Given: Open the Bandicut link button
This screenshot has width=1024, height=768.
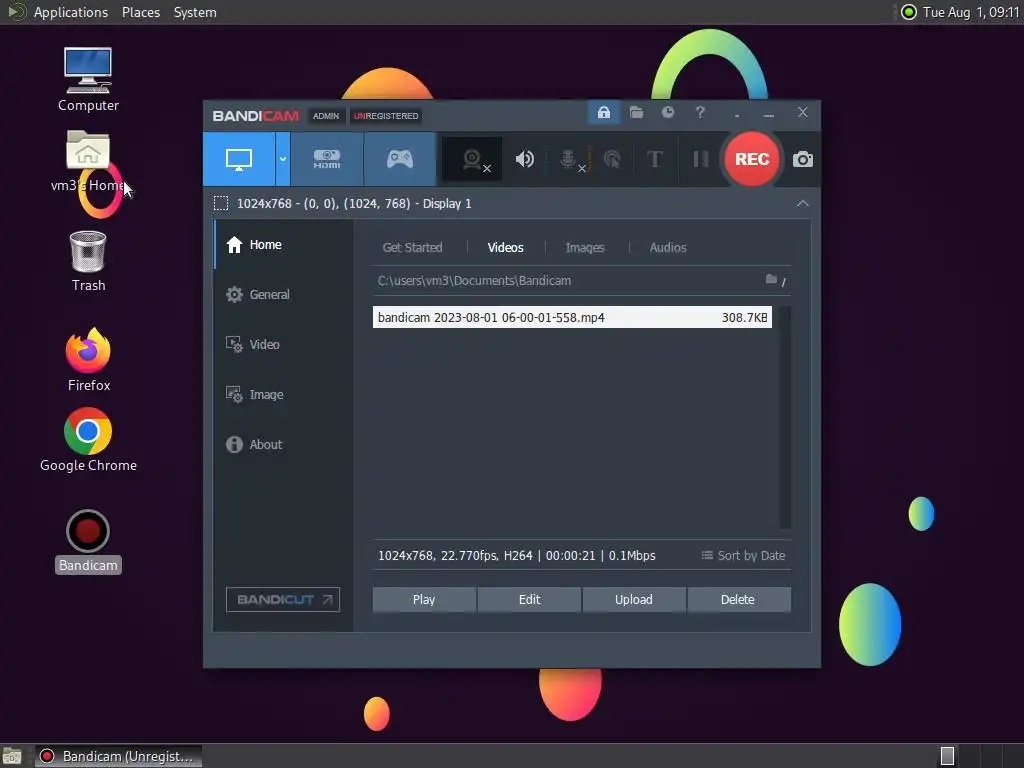Looking at the screenshot, I should [x=283, y=600].
